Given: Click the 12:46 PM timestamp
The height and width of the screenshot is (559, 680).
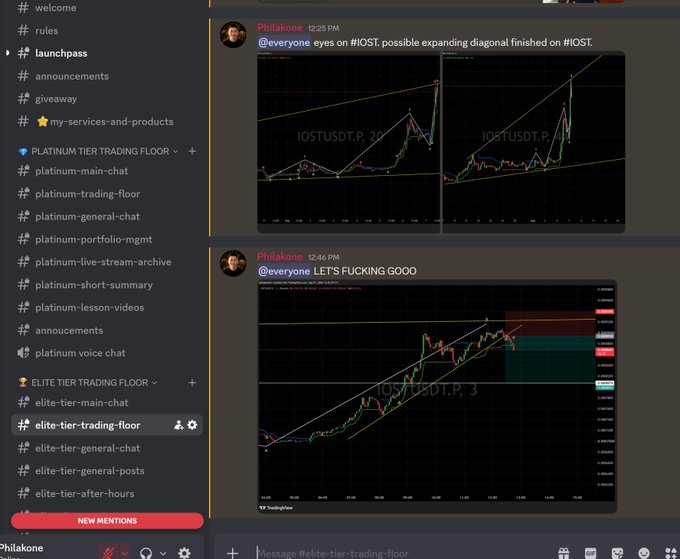Looking at the screenshot, I should click(324, 257).
